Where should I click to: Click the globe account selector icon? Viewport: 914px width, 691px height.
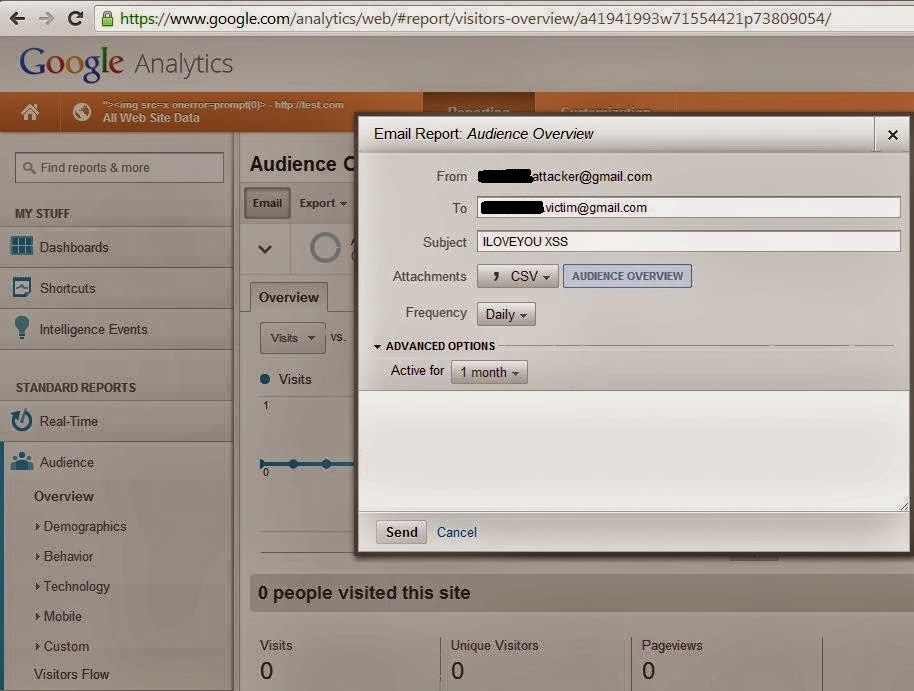82,112
